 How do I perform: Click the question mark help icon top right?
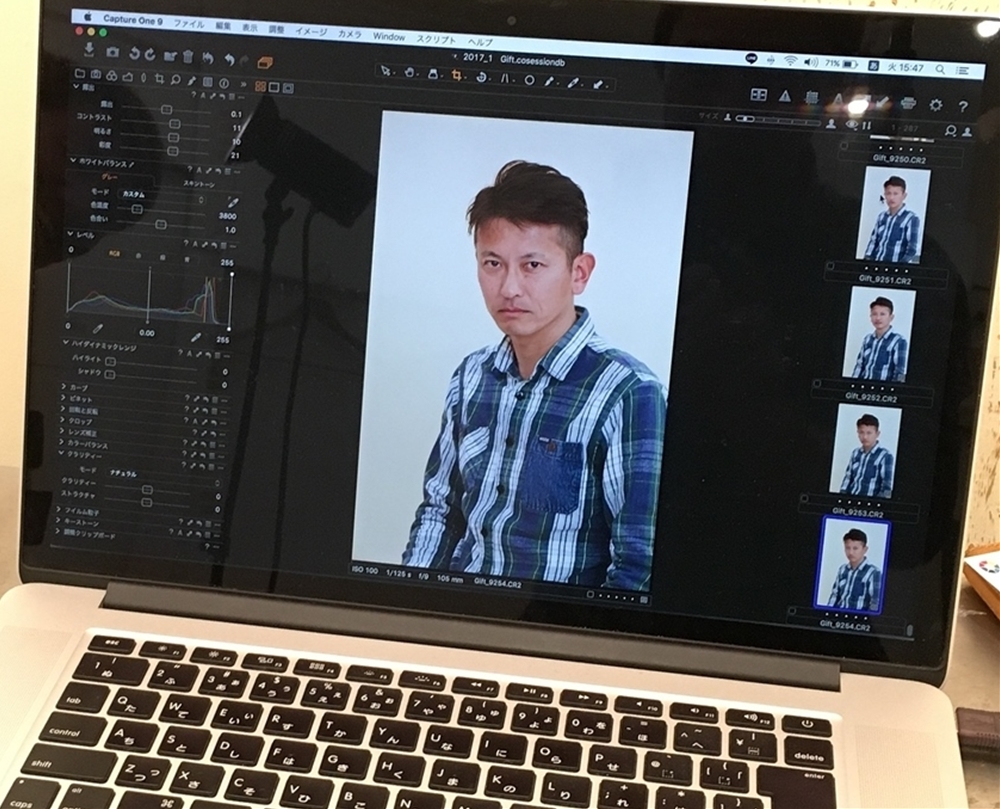tap(964, 106)
